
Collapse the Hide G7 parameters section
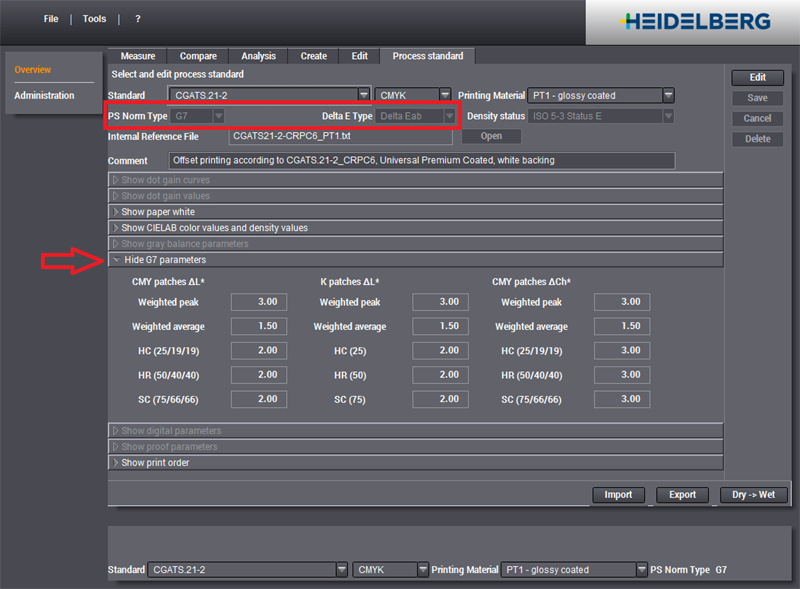point(165,260)
